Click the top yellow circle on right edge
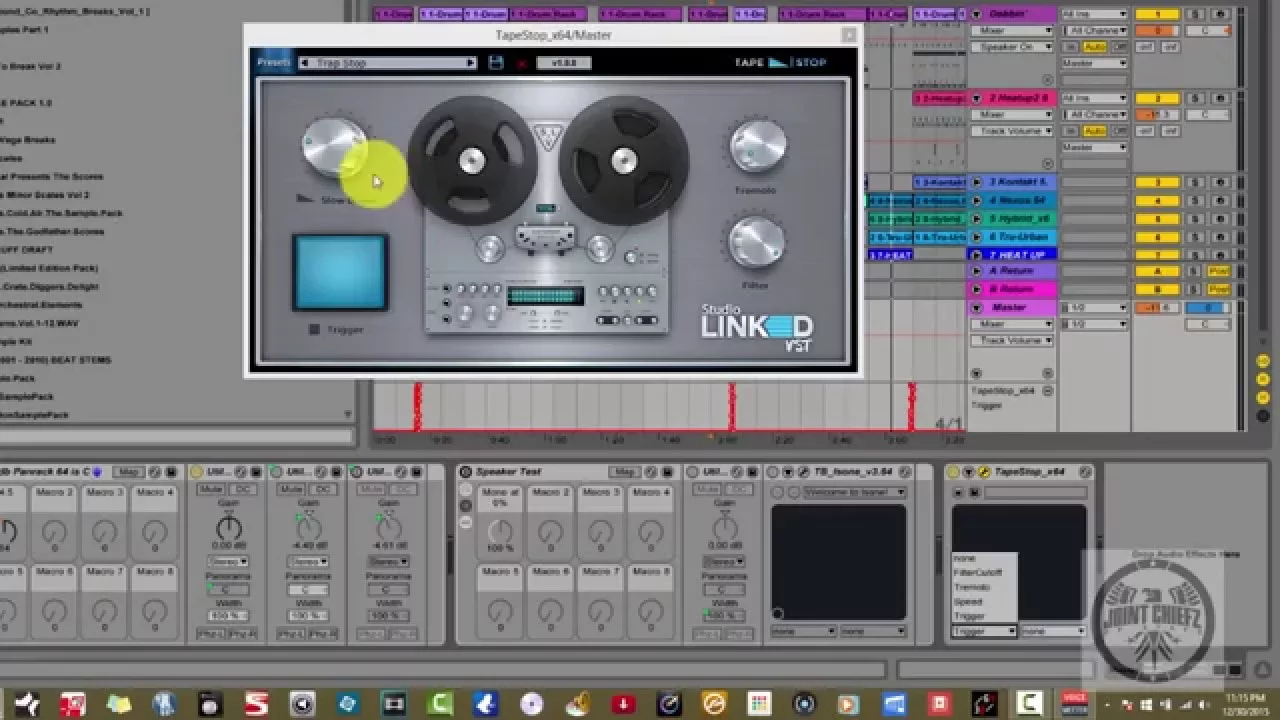 1263,360
